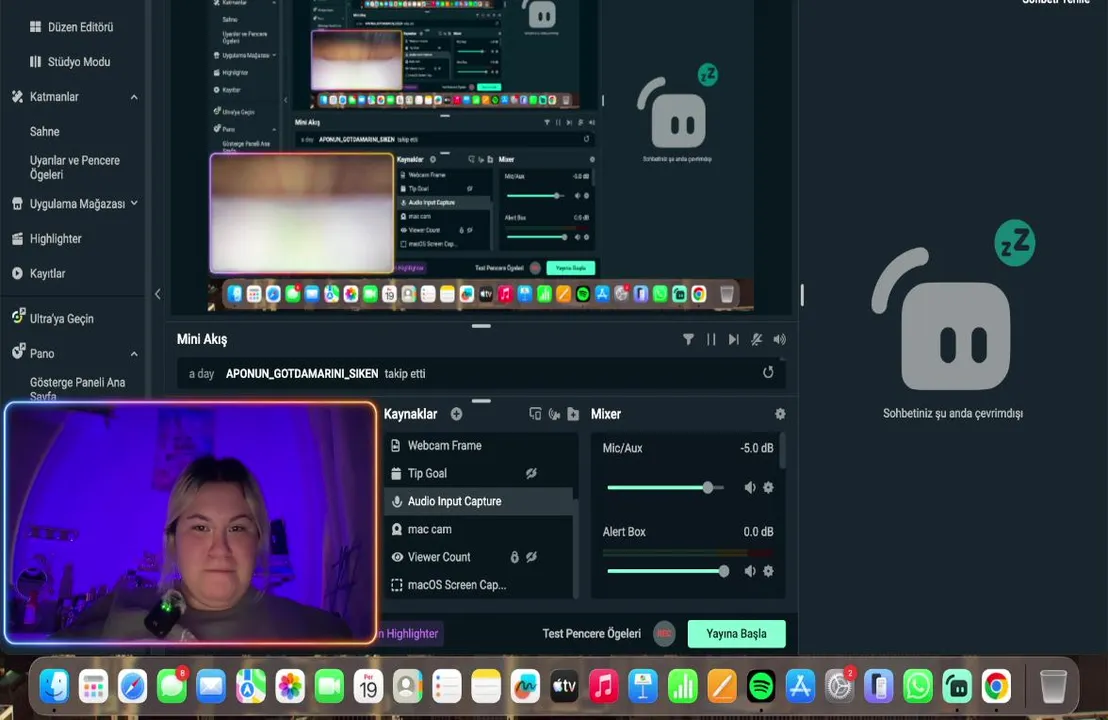Mute the Alert Box channel
The width and height of the screenshot is (1108, 720).
(x=750, y=571)
